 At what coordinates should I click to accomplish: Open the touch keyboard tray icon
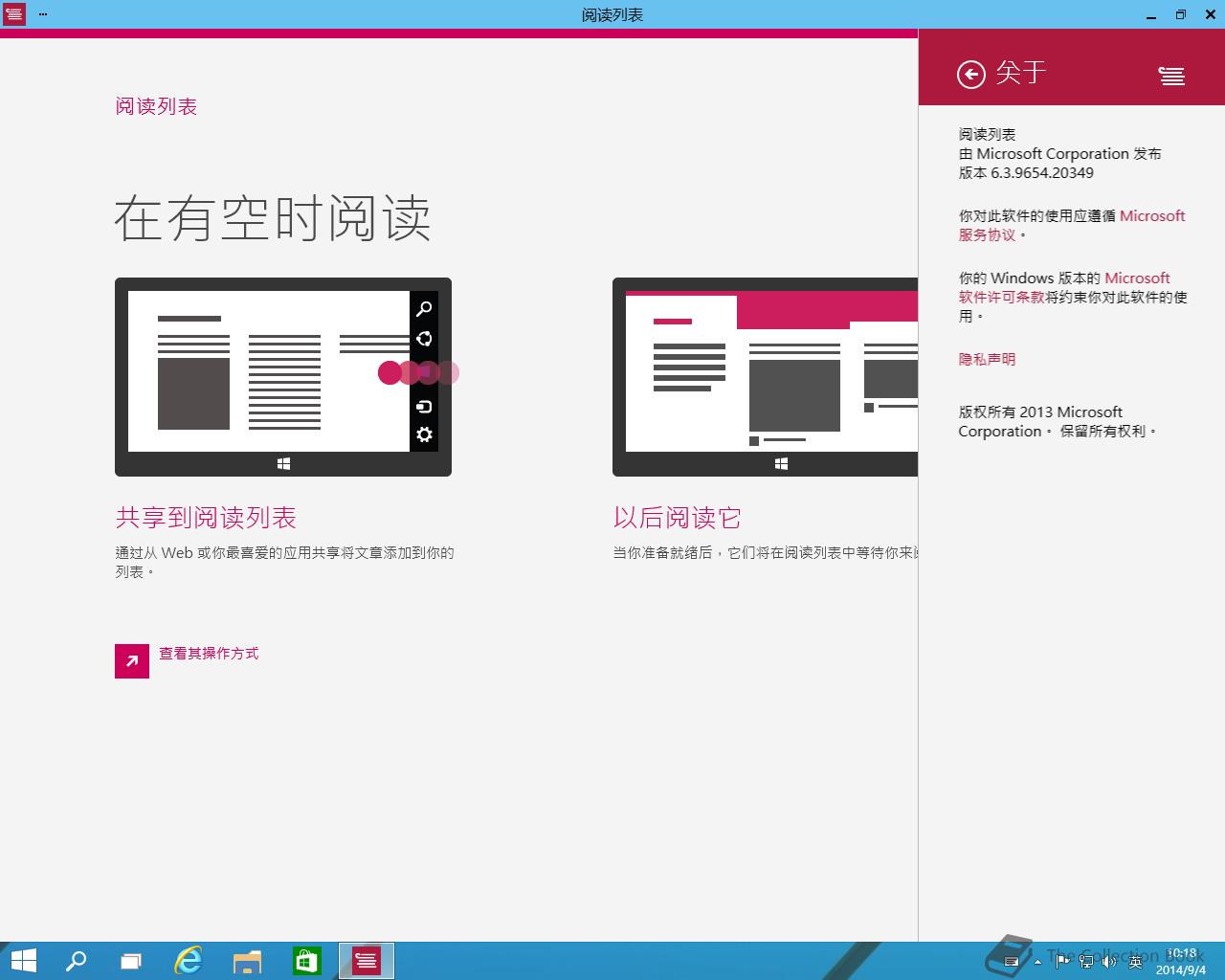[x=1011, y=962]
